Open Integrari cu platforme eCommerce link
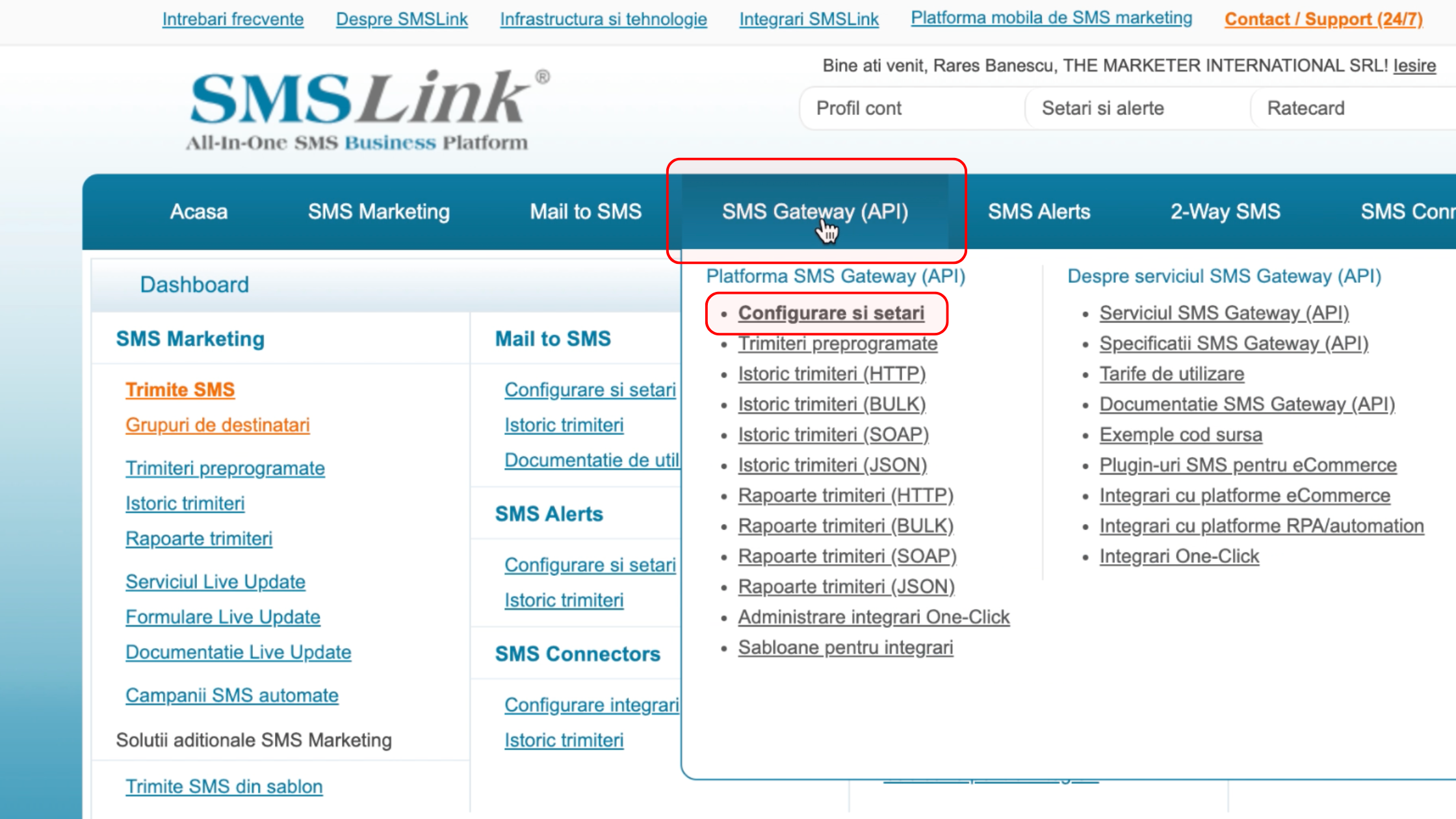 click(x=1245, y=496)
